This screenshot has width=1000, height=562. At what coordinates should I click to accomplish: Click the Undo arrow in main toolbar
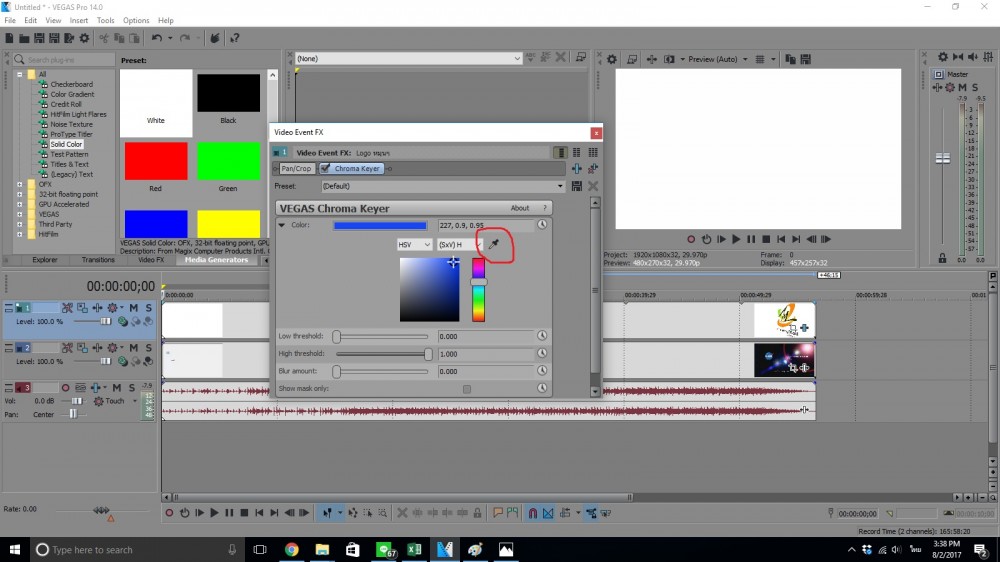pyautogui.click(x=156, y=38)
